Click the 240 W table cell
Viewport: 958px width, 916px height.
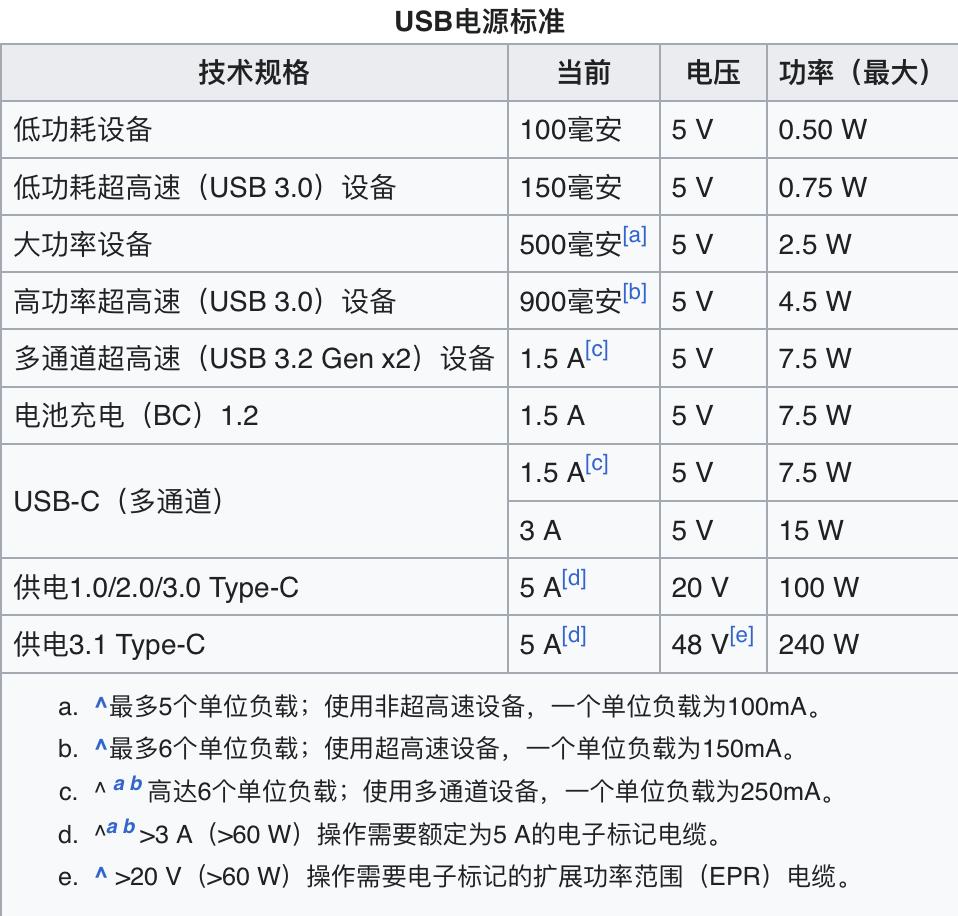tap(818, 644)
